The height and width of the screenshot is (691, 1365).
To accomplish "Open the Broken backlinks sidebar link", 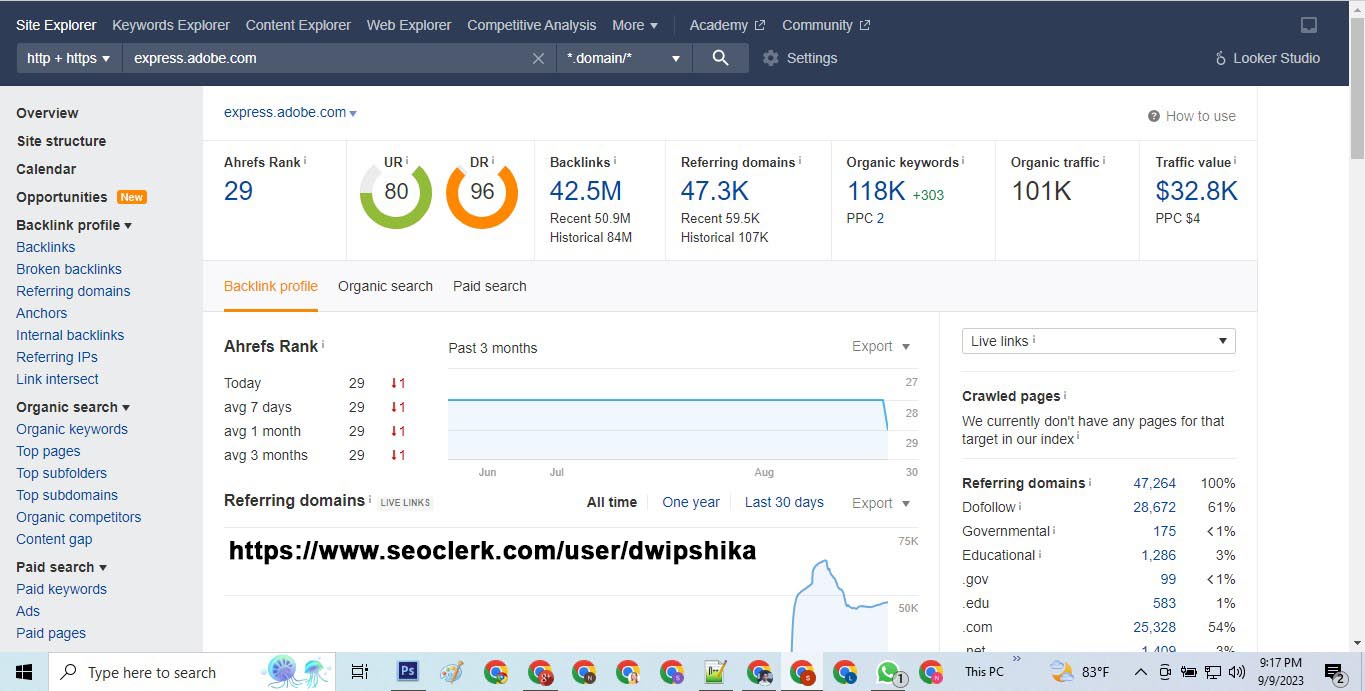I will pyautogui.click(x=69, y=269).
